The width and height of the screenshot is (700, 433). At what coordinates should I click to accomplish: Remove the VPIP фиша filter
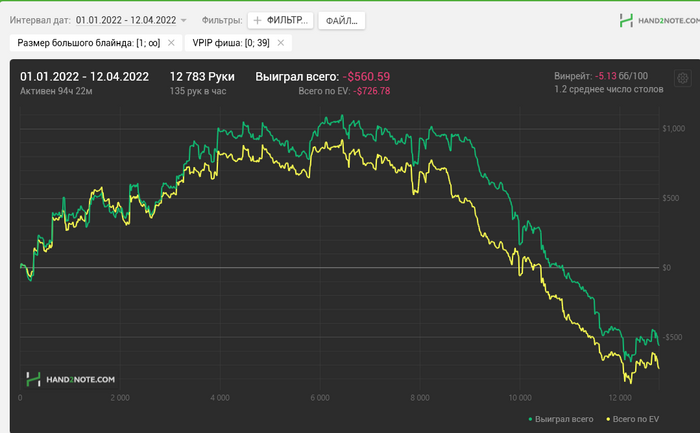click(280, 43)
